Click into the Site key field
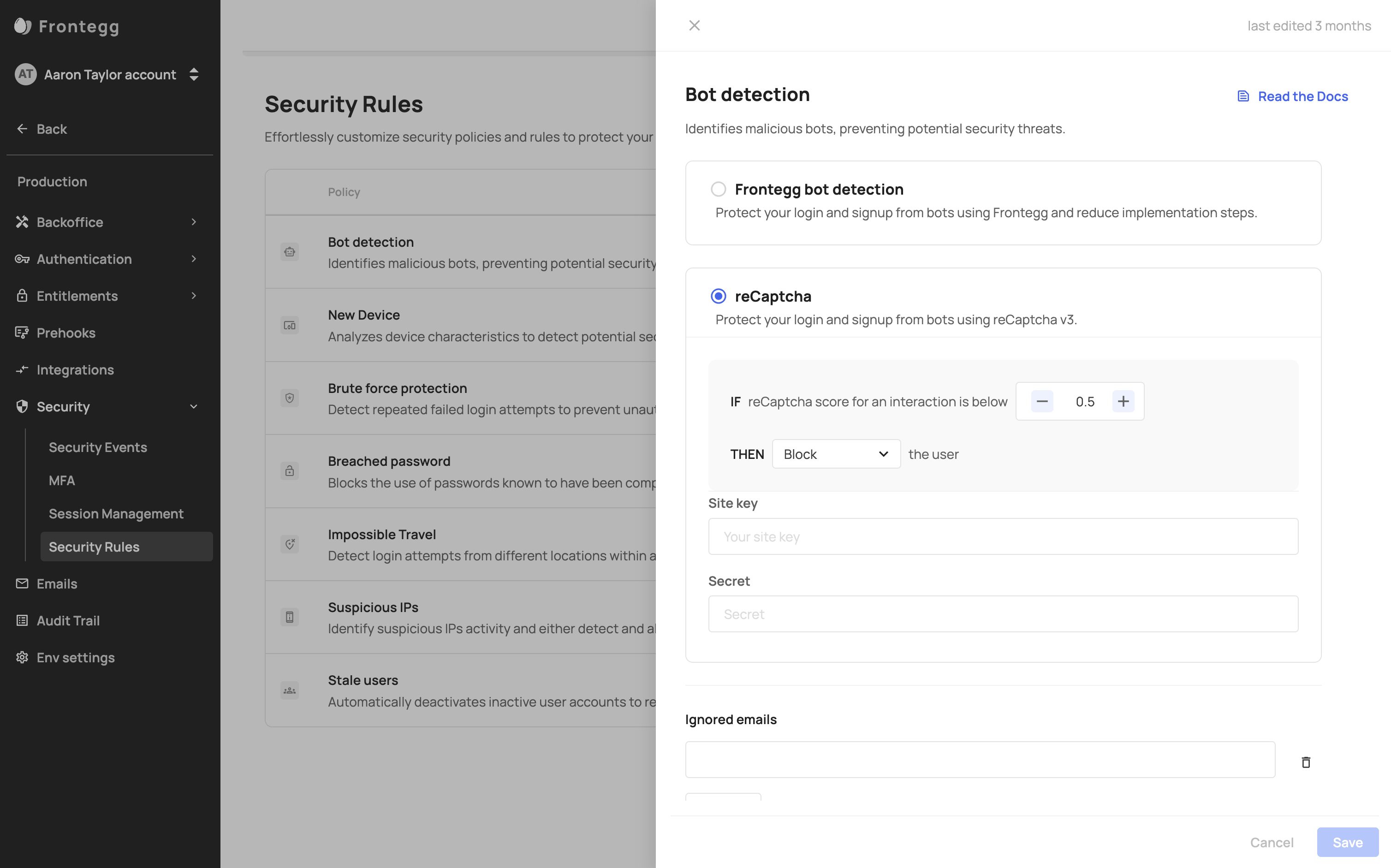The image size is (1391, 868). click(x=1002, y=536)
